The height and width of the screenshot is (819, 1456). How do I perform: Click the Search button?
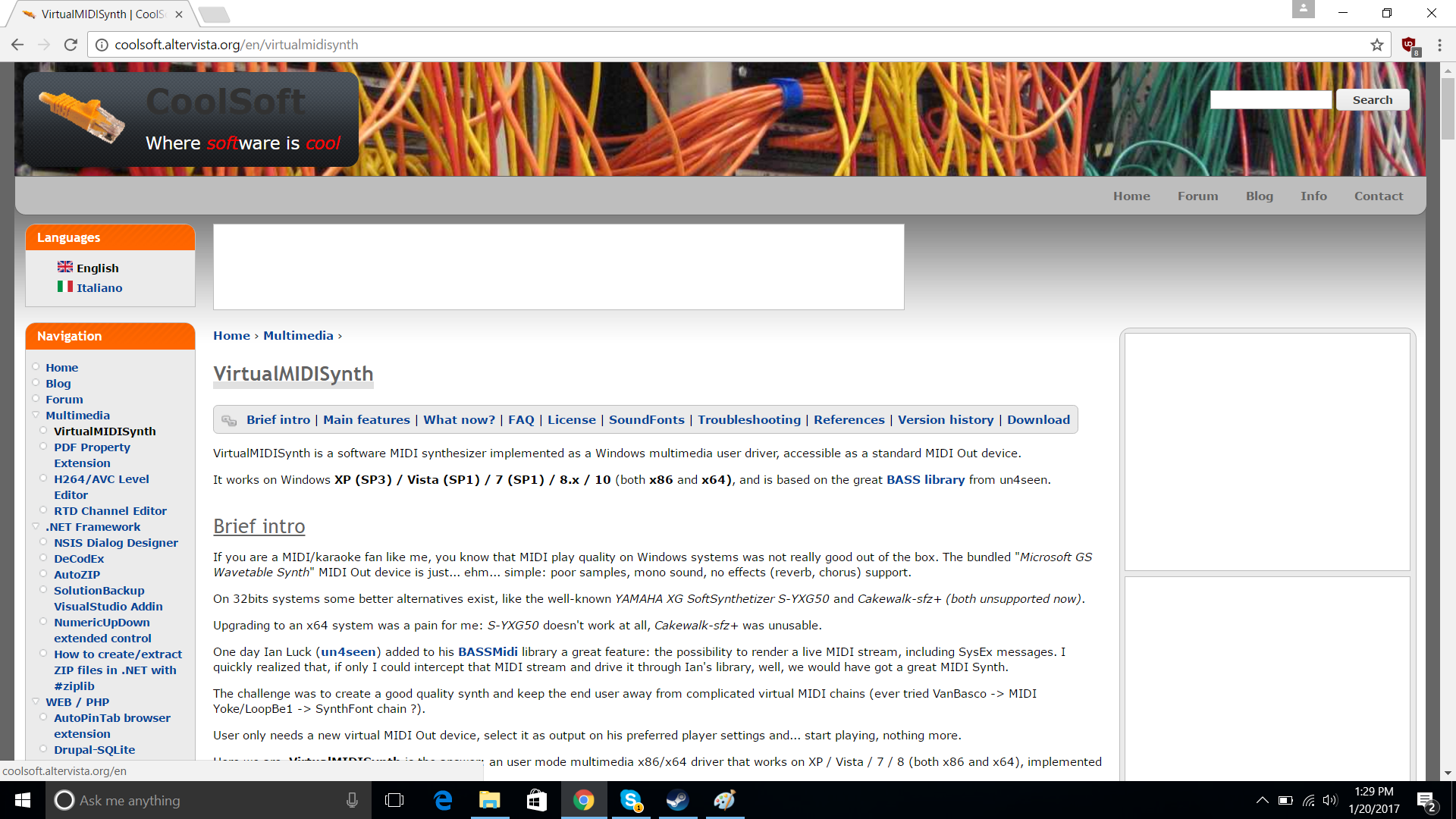tap(1372, 100)
